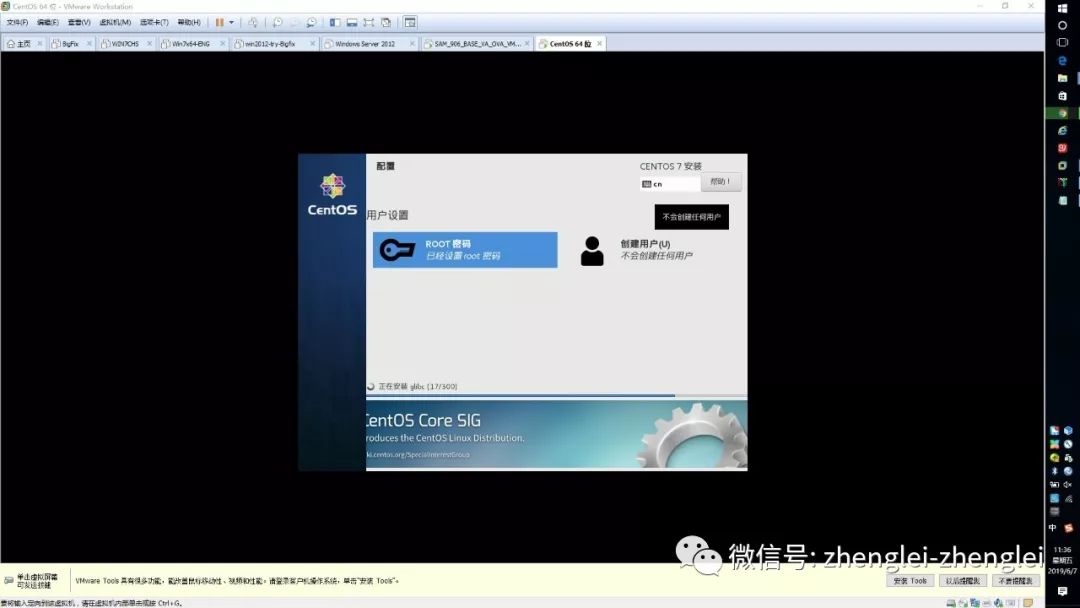1080x608 pixels.
Task: Open the 虚拟机(M) menu
Action: [115, 23]
